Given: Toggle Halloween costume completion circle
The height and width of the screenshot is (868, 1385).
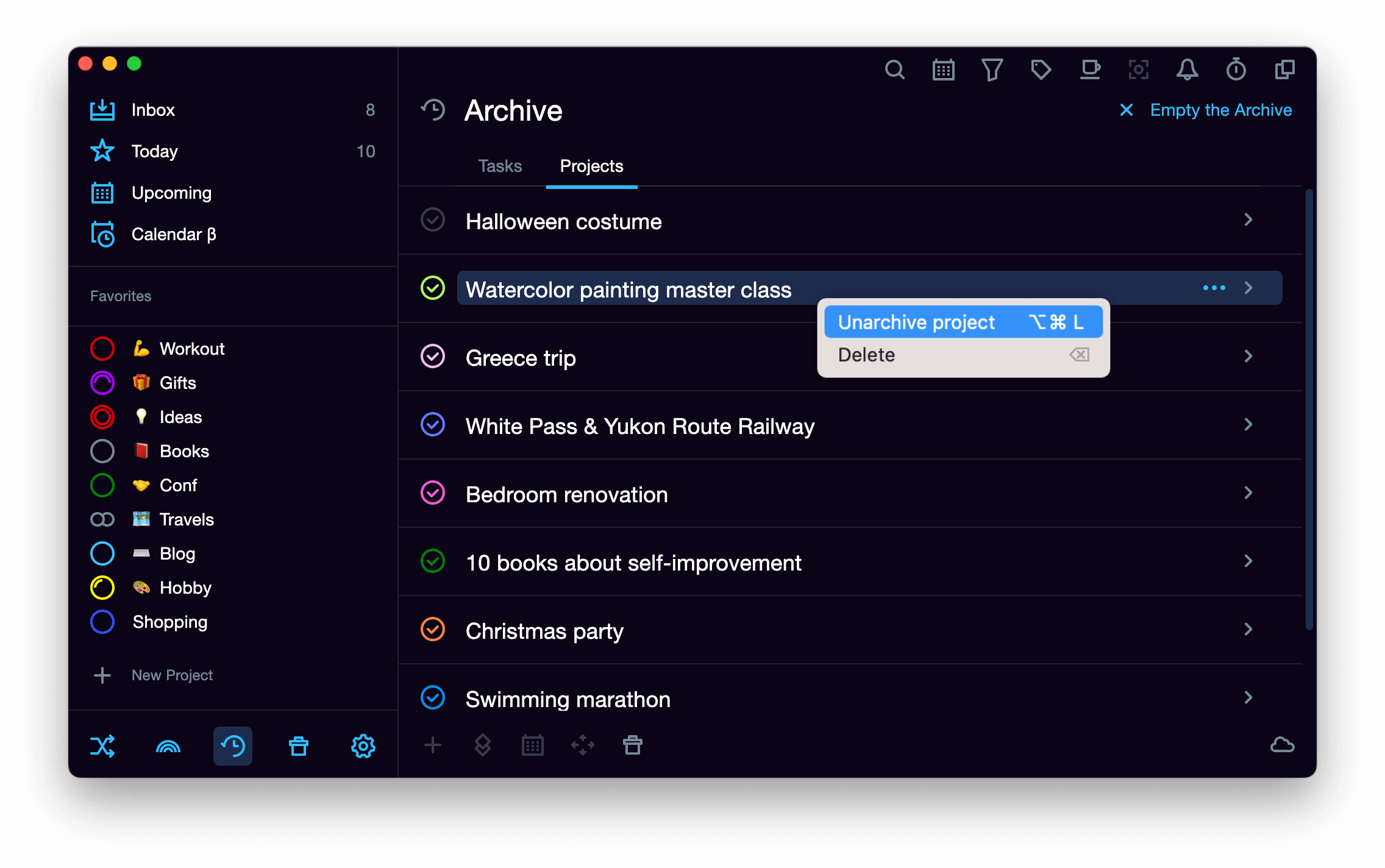Looking at the screenshot, I should click(433, 220).
